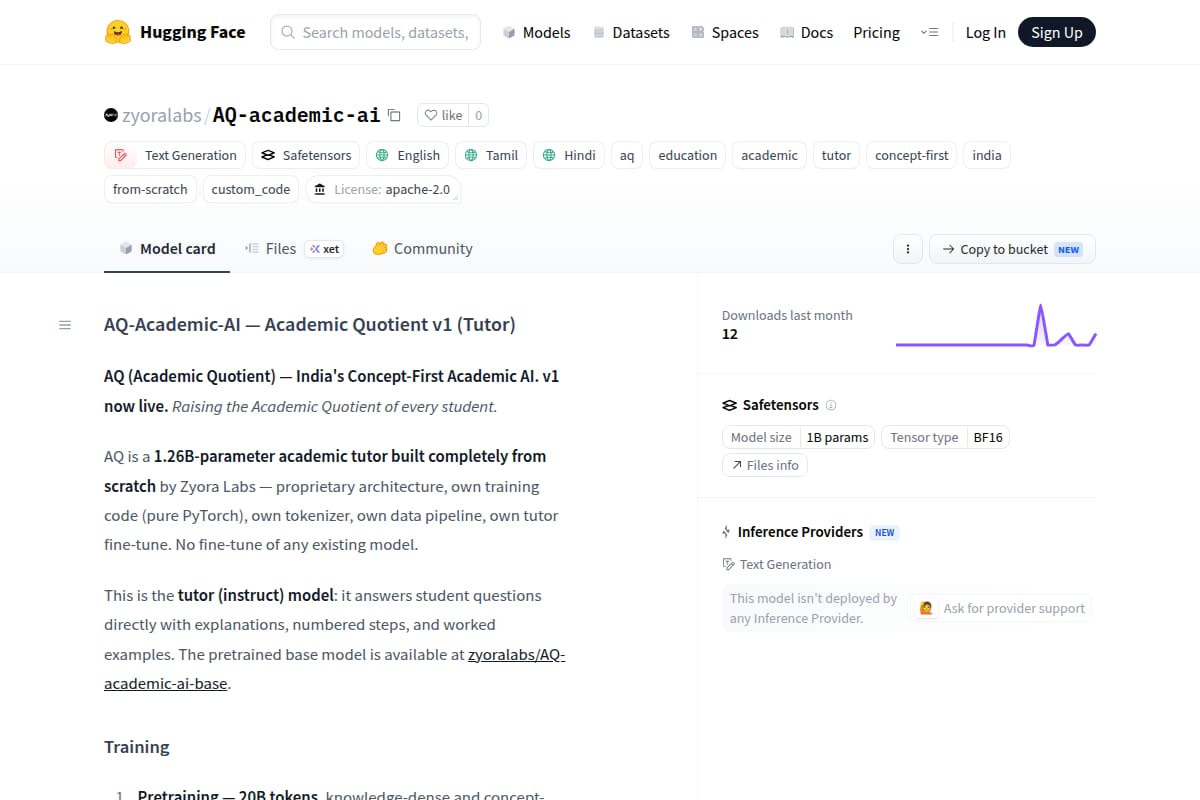This screenshot has height=800, width=1200.
Task: Click the AQ-academic-ai model title
Action: 296,115
